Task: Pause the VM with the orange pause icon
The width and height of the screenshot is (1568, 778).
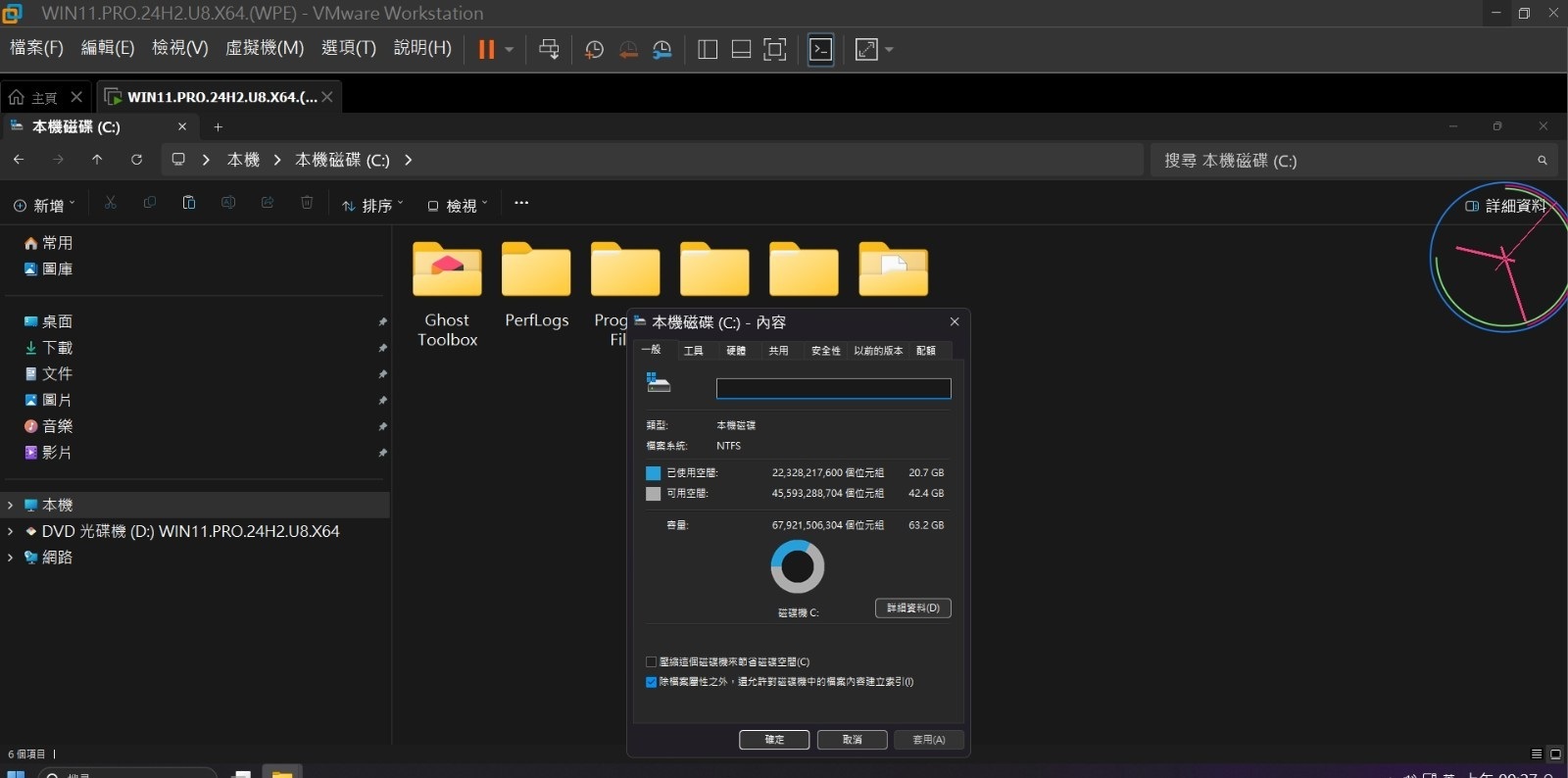Action: click(486, 49)
